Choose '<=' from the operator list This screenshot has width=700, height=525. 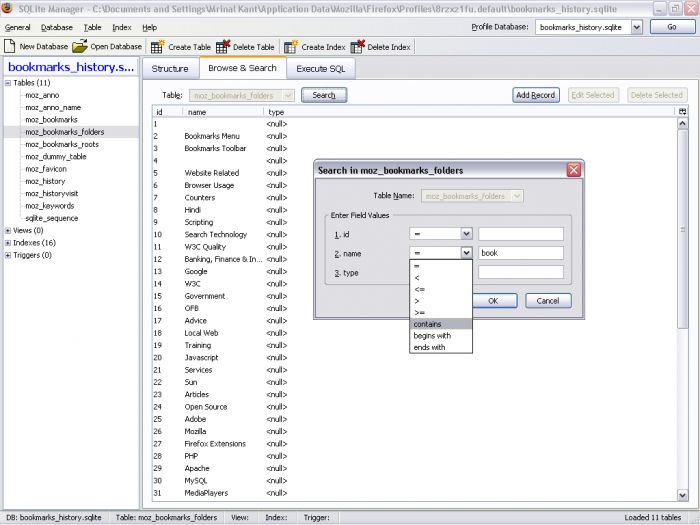[441, 289]
